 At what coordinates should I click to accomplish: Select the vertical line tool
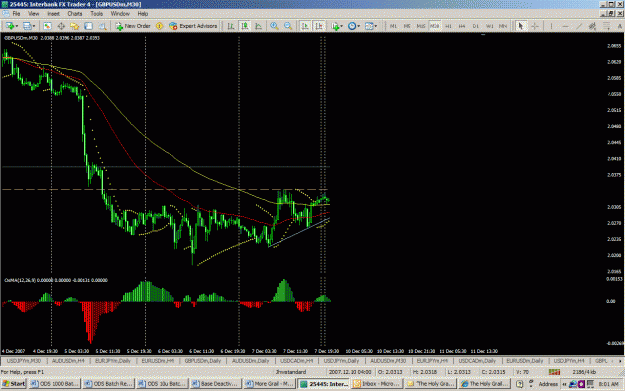click(x=552, y=26)
